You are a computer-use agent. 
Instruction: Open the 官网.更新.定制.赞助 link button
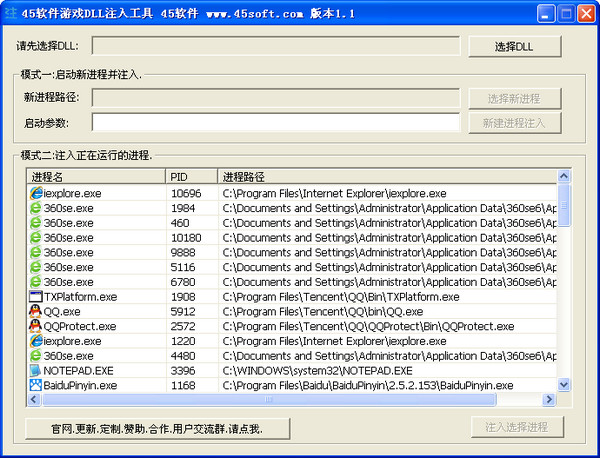pyautogui.click(x=157, y=429)
